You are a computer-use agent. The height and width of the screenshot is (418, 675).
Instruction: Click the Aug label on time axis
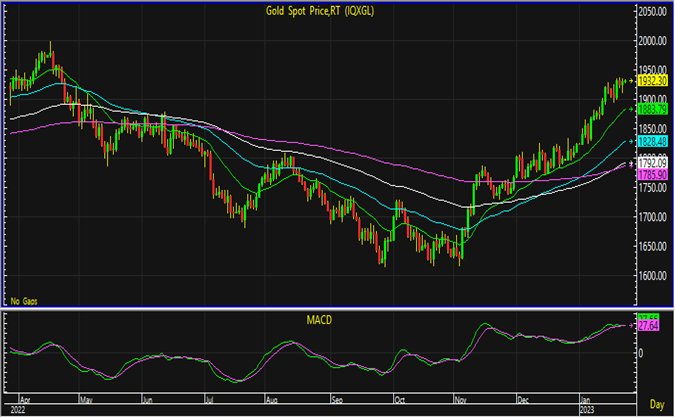tap(272, 397)
